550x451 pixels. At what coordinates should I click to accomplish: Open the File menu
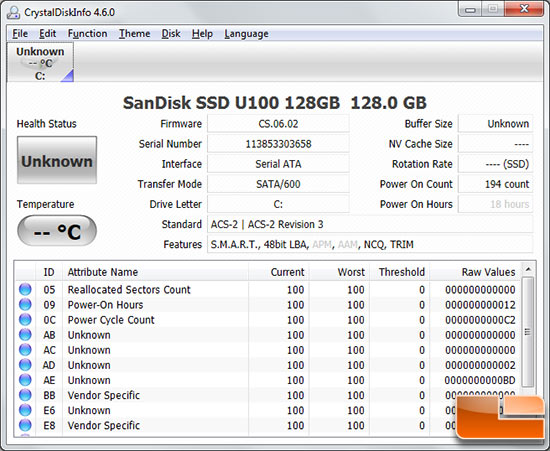tap(20, 34)
